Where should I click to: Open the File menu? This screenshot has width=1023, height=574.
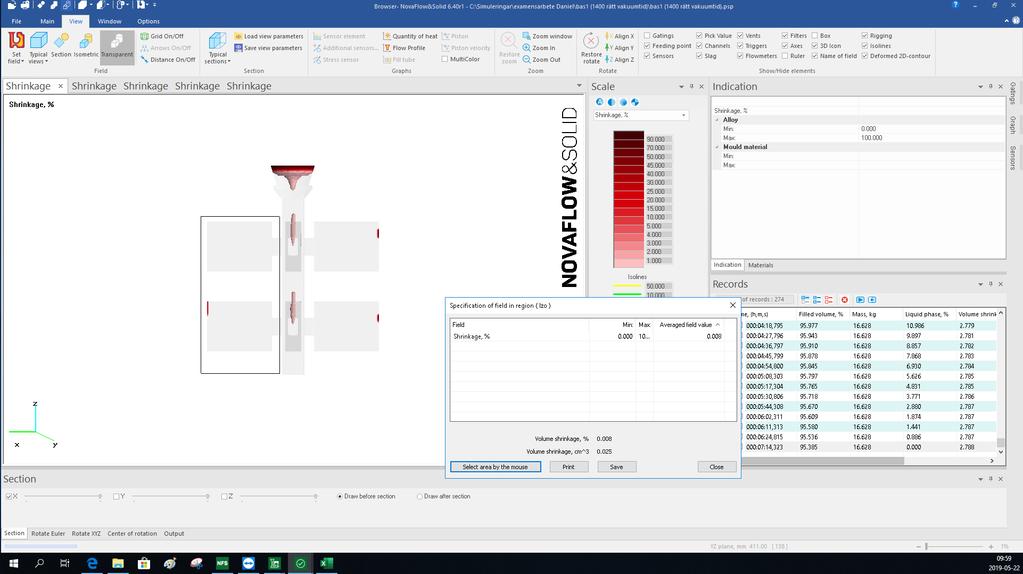coord(16,21)
